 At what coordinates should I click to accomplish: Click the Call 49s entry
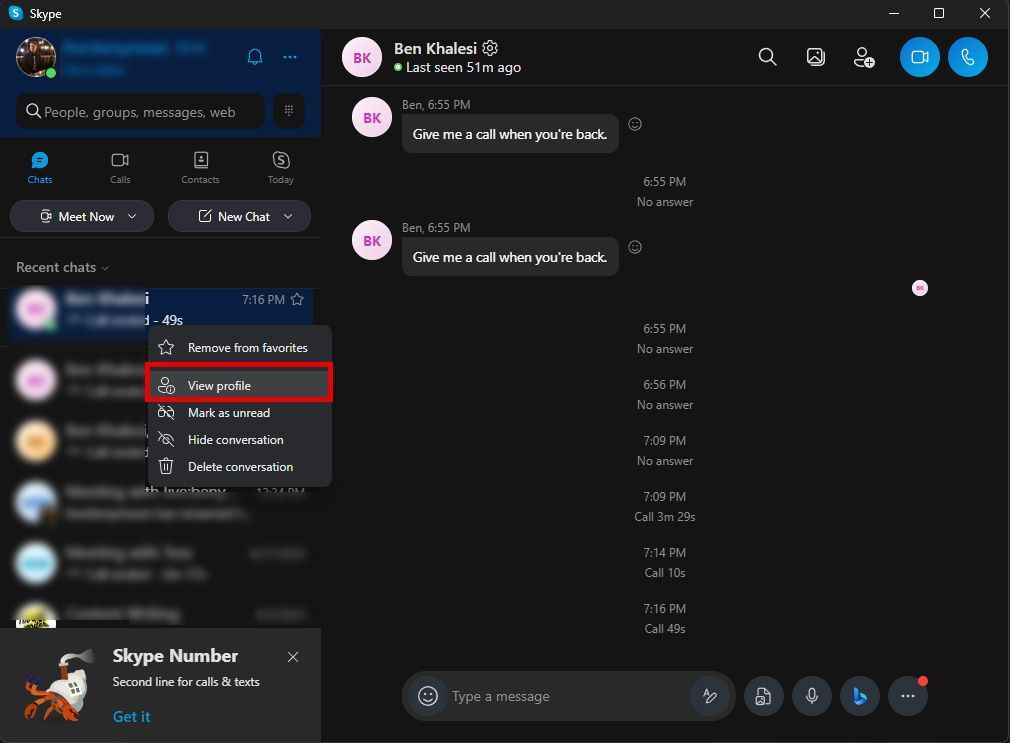(665, 629)
